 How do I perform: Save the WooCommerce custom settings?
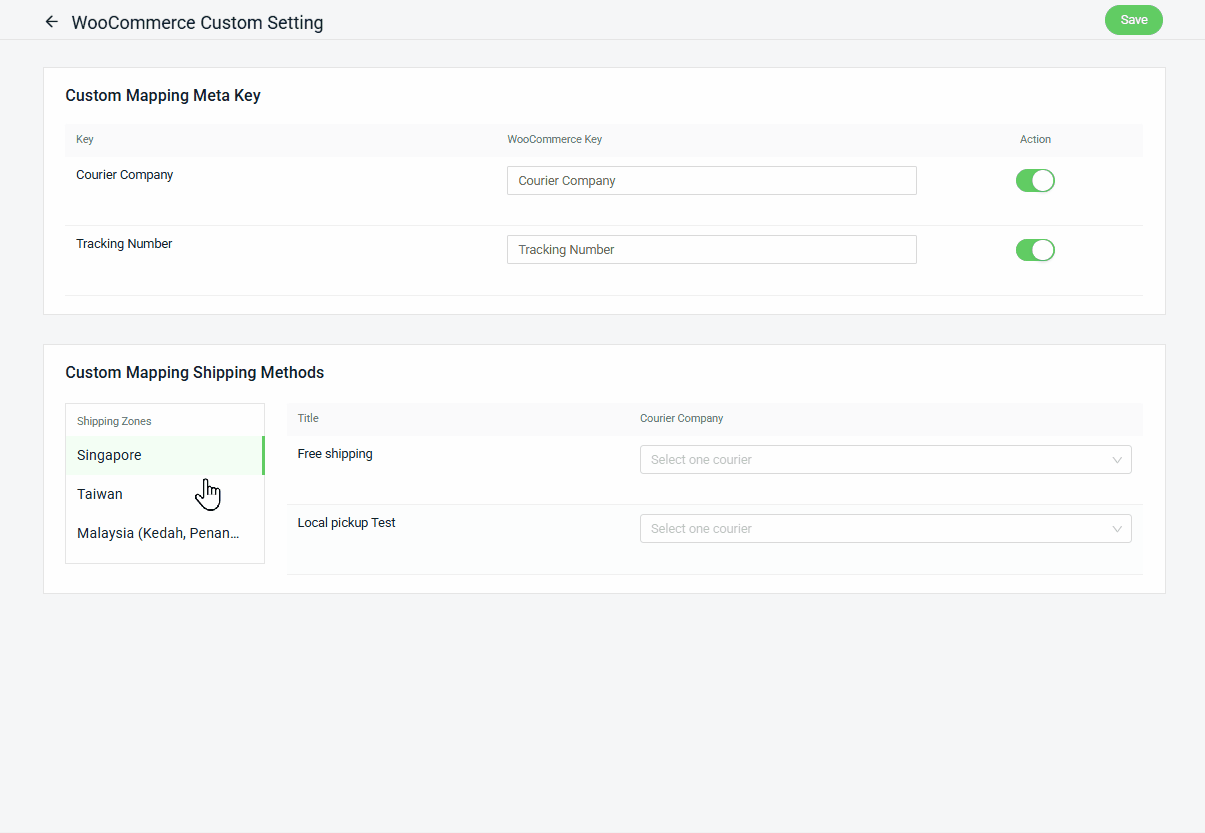(x=1133, y=20)
